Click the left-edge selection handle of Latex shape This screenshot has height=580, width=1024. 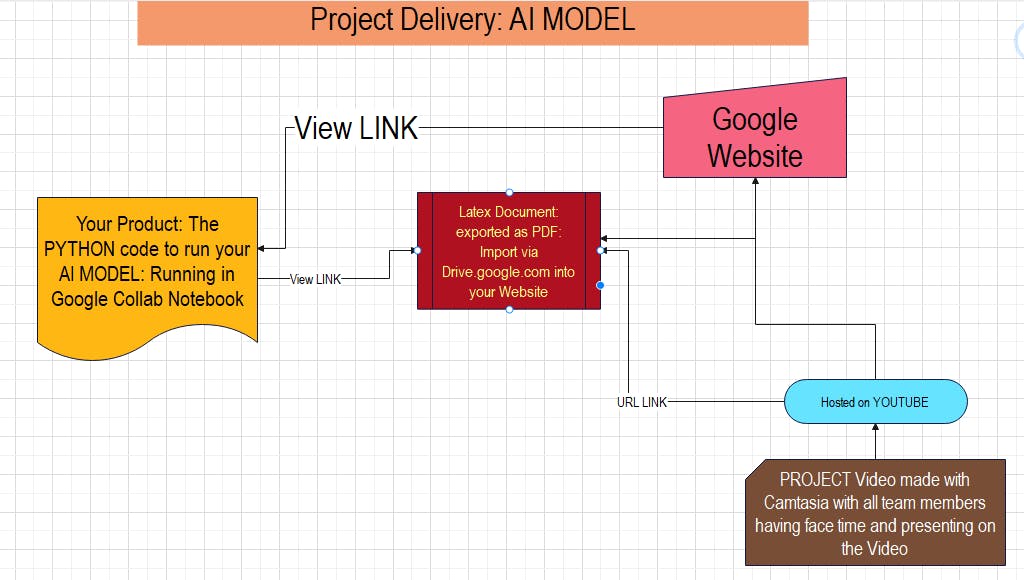click(x=417, y=250)
